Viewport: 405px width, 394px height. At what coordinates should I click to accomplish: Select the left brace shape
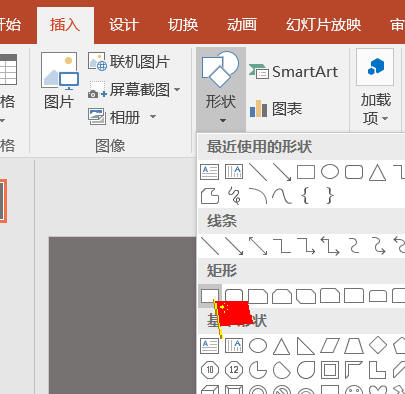pyautogui.click(x=305, y=195)
